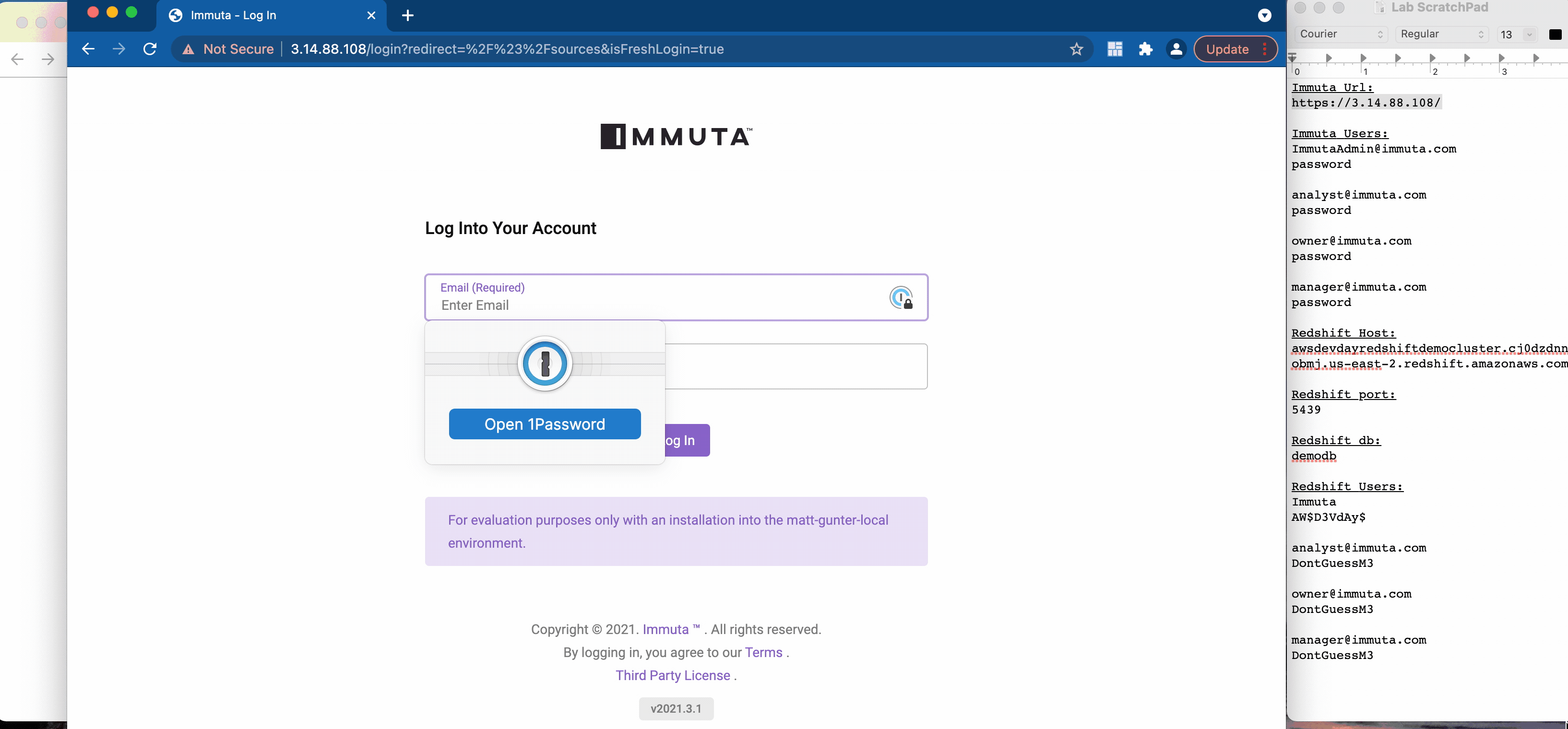The width and height of the screenshot is (1568, 729).
Task: Select the Immuta - Log In tab
Action: click(271, 15)
